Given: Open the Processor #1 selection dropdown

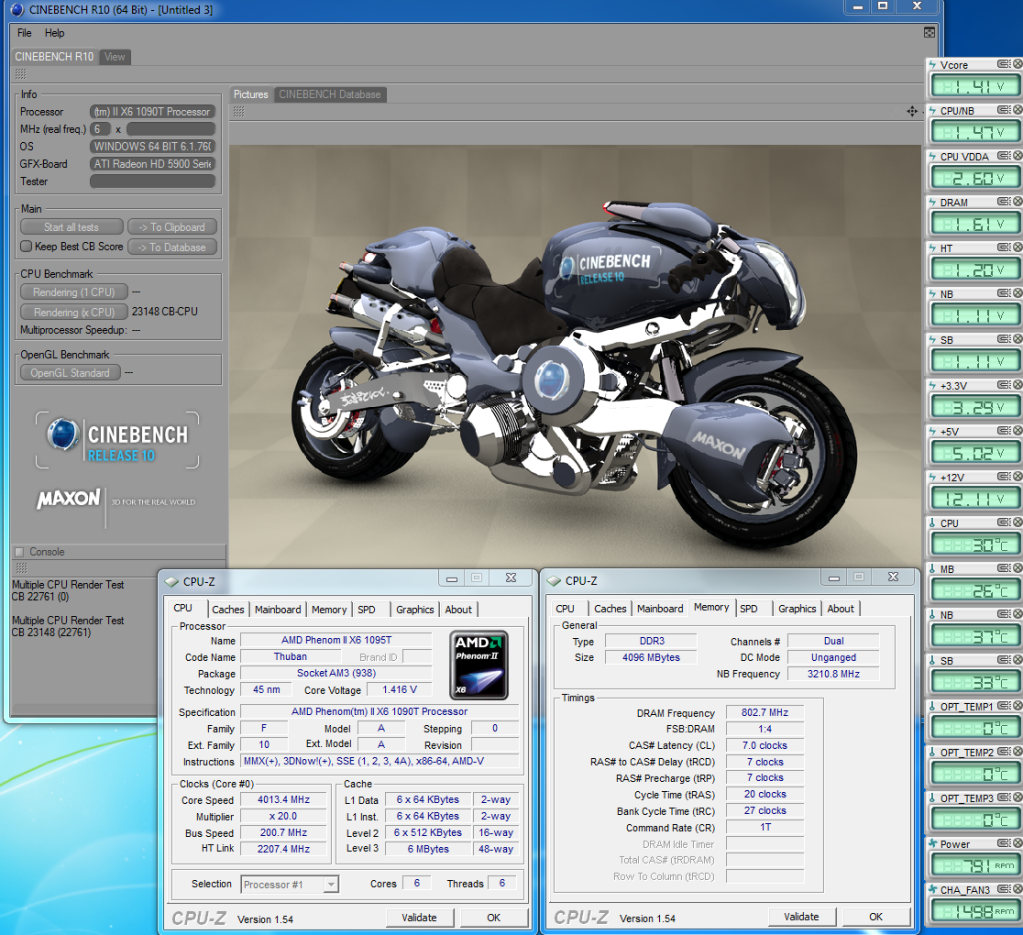Looking at the screenshot, I should (290, 884).
